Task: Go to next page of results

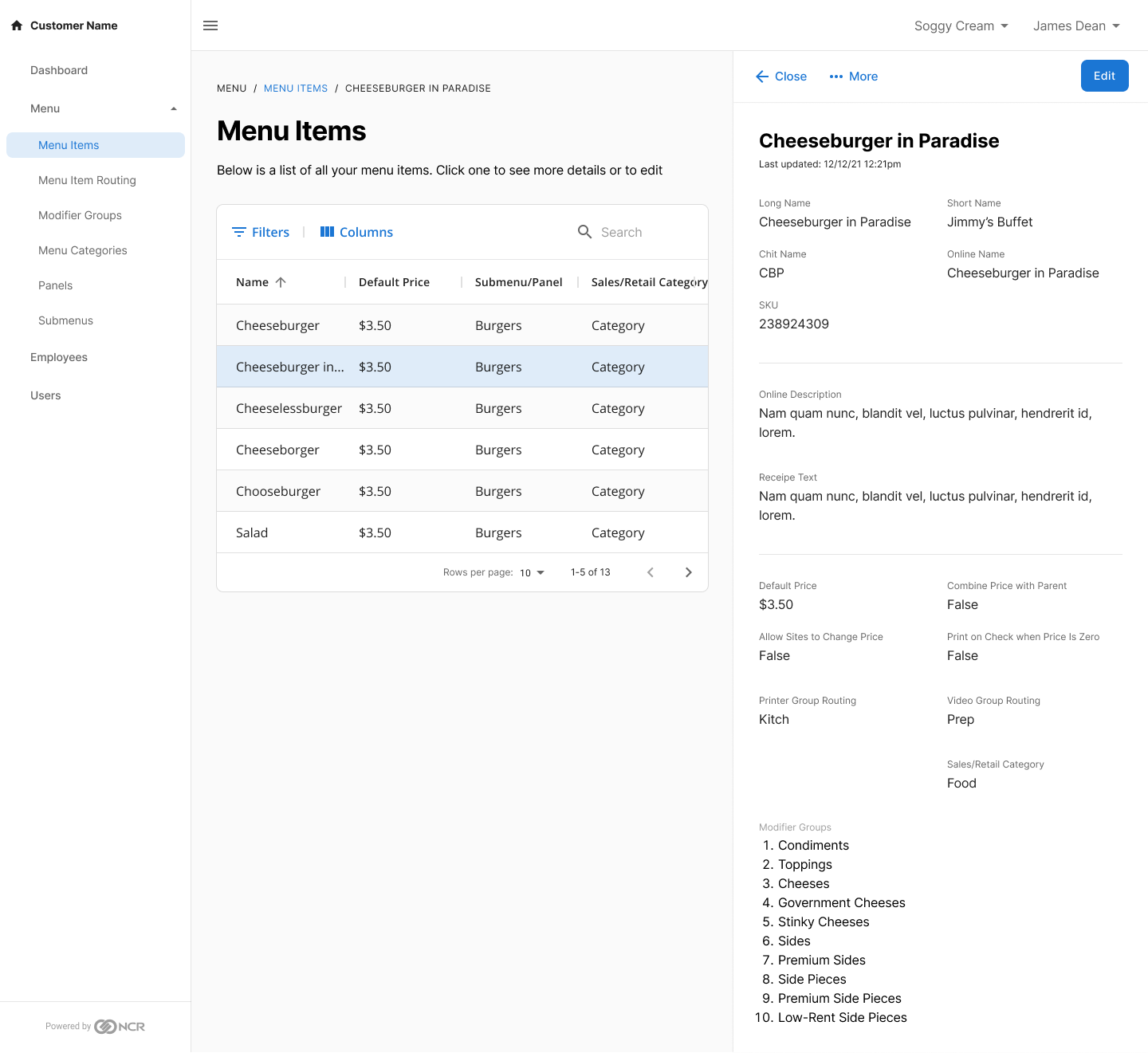Action: point(689,572)
